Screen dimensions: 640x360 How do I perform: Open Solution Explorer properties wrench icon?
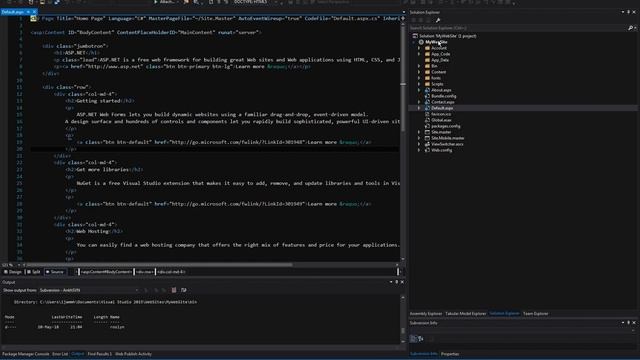(x=438, y=20)
